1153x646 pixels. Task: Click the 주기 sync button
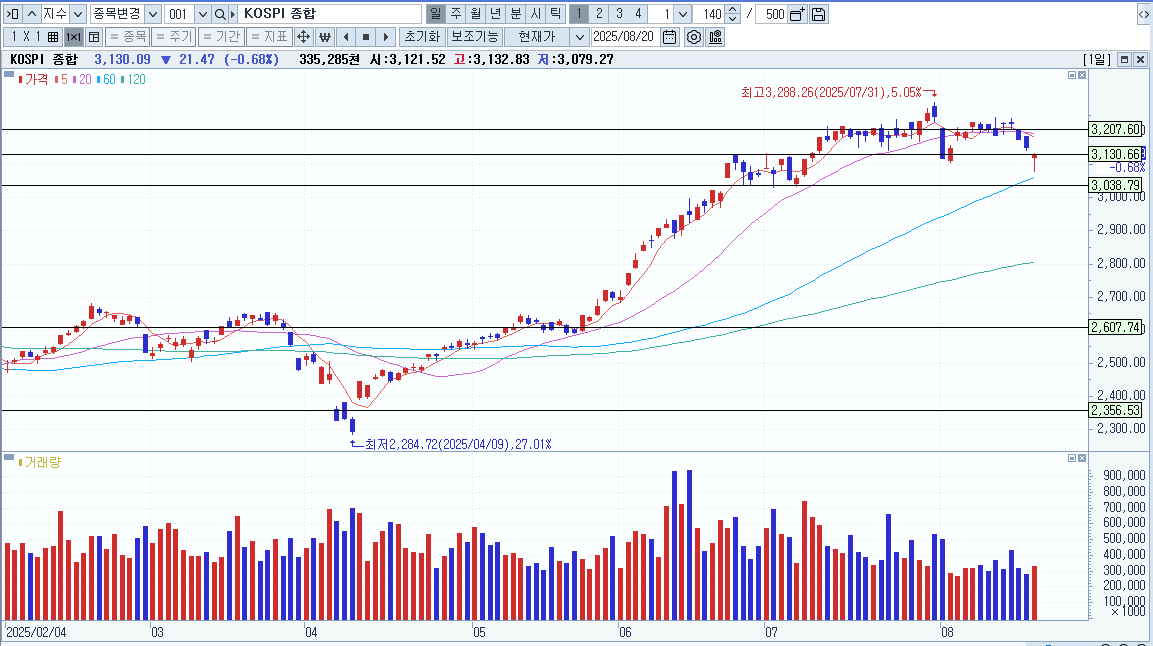pos(174,37)
